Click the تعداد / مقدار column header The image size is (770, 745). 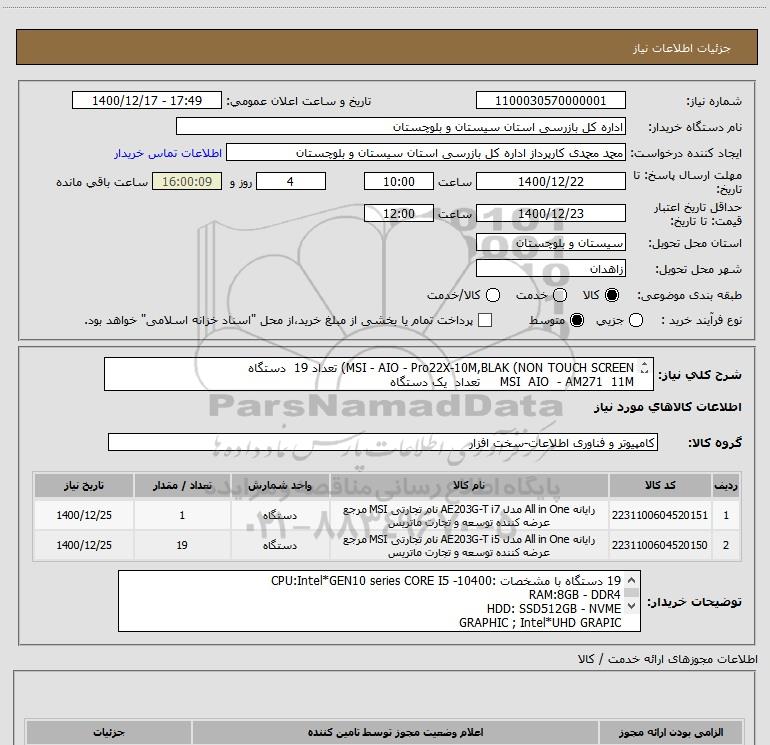(182, 485)
